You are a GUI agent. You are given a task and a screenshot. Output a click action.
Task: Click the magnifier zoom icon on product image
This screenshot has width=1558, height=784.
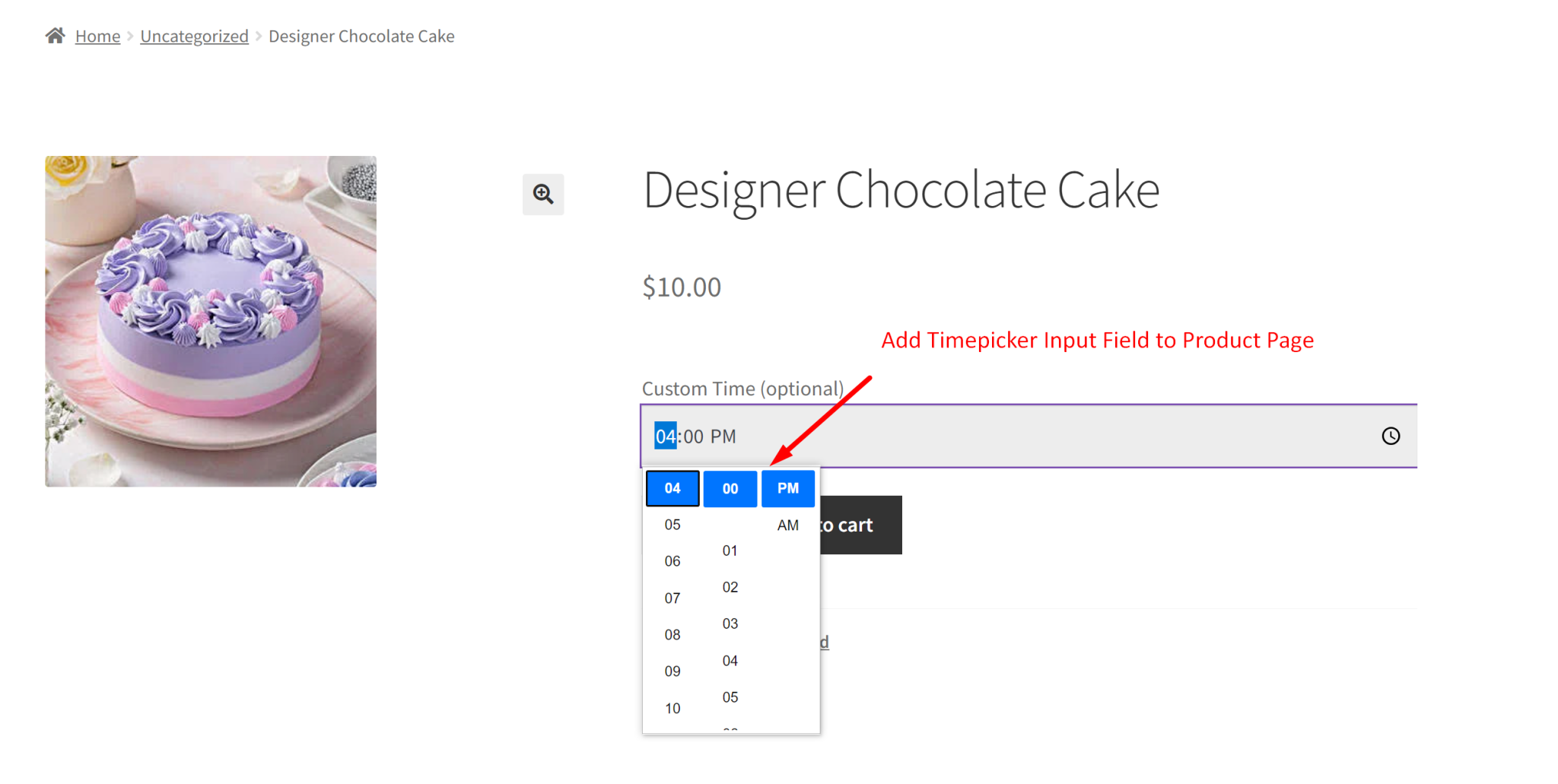pos(543,194)
